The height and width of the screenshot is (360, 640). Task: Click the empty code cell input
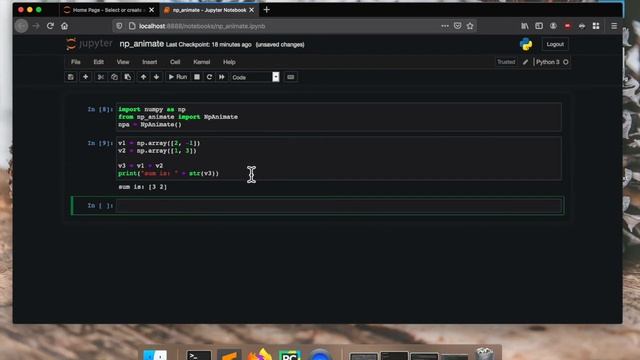point(339,206)
